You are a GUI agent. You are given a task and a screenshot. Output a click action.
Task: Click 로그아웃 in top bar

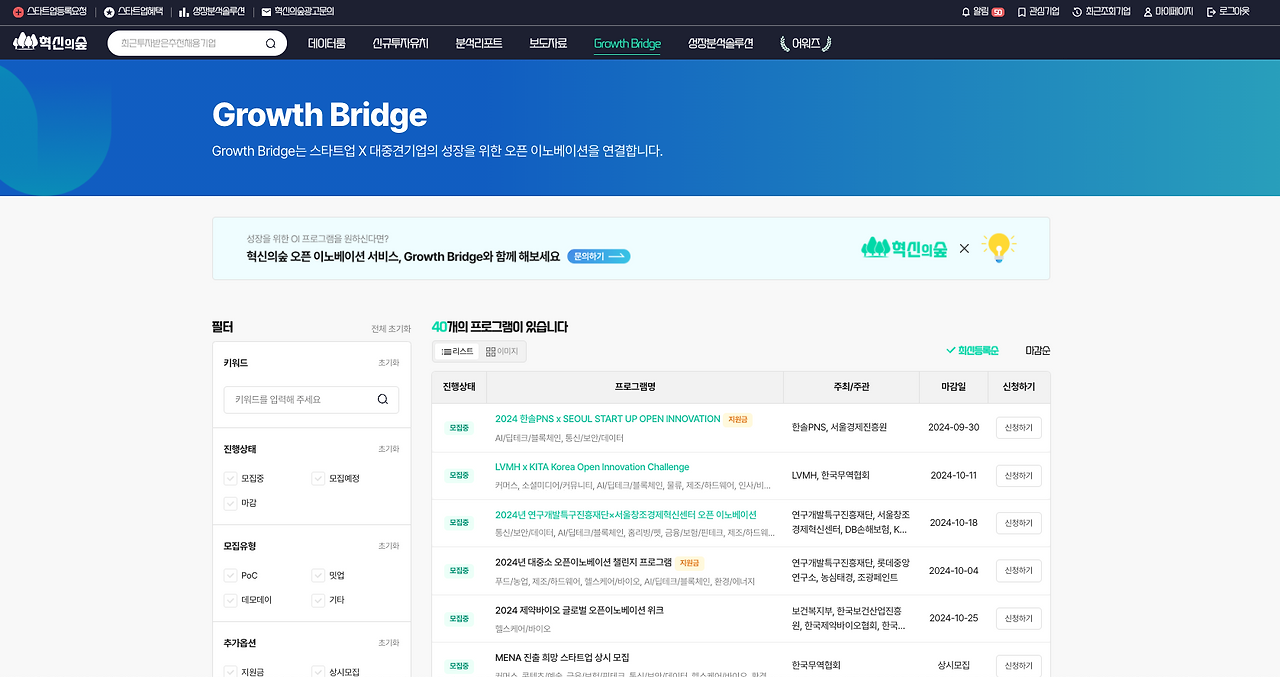tap(1228, 12)
